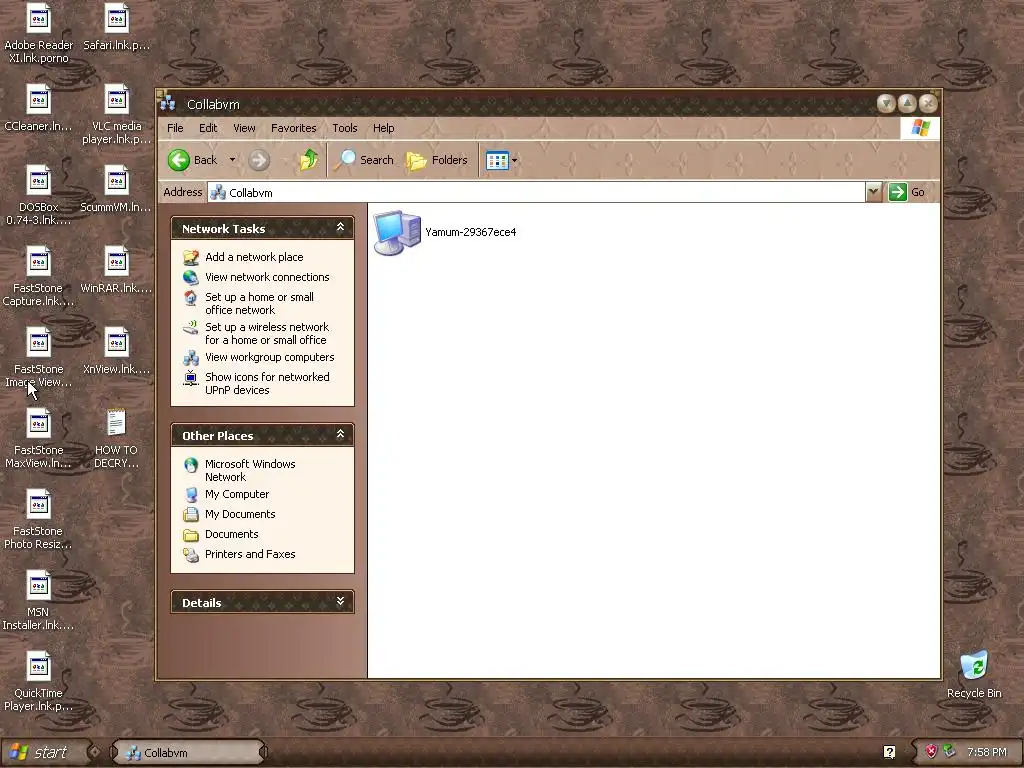This screenshot has width=1024, height=768.
Task: Select DOSBox 0.74-3 desktop icon
Action: (39, 196)
